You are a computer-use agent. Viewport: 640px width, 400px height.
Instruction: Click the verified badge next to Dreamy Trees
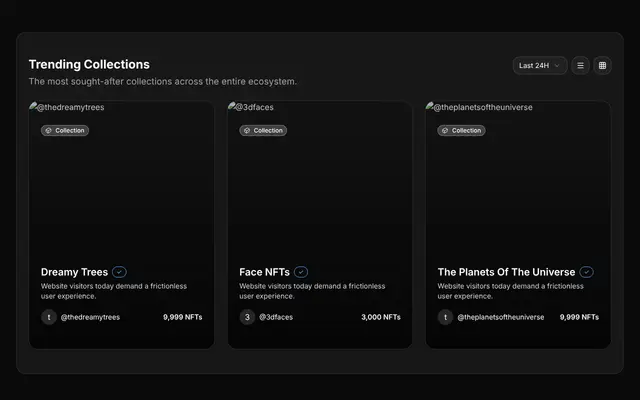click(119, 272)
